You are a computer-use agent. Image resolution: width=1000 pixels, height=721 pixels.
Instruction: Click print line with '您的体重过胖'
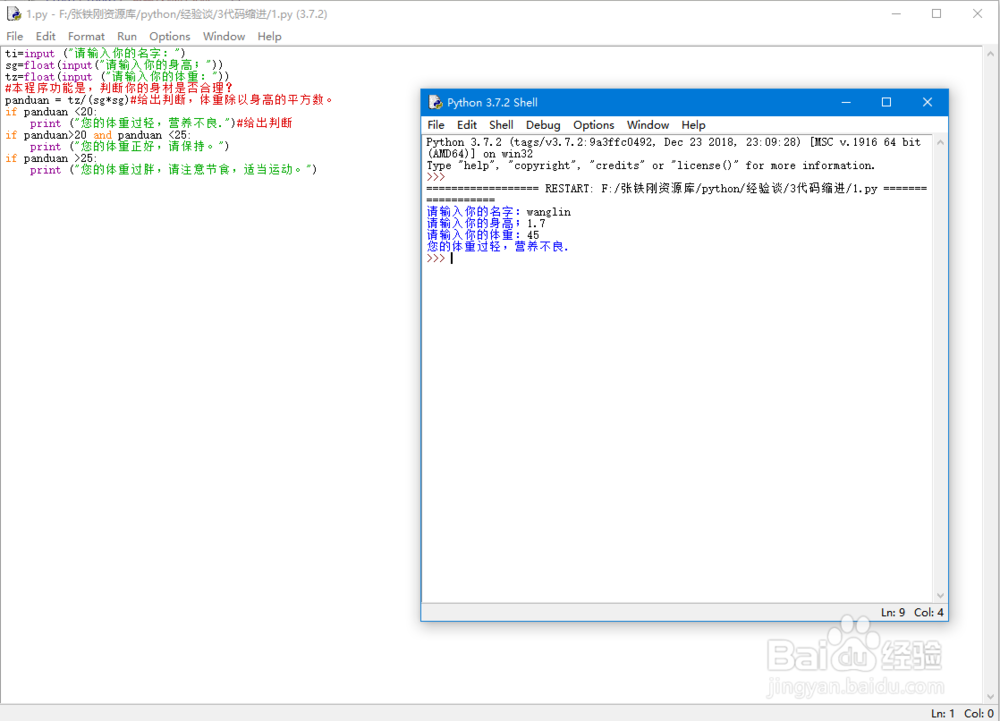(173, 170)
